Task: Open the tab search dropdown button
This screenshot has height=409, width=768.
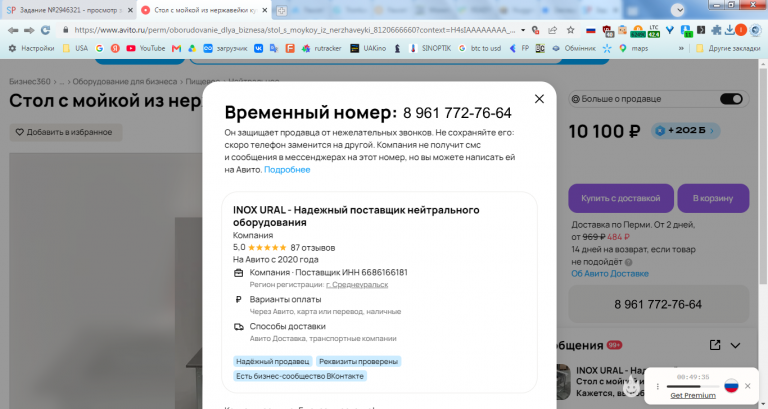Action: pos(677,10)
